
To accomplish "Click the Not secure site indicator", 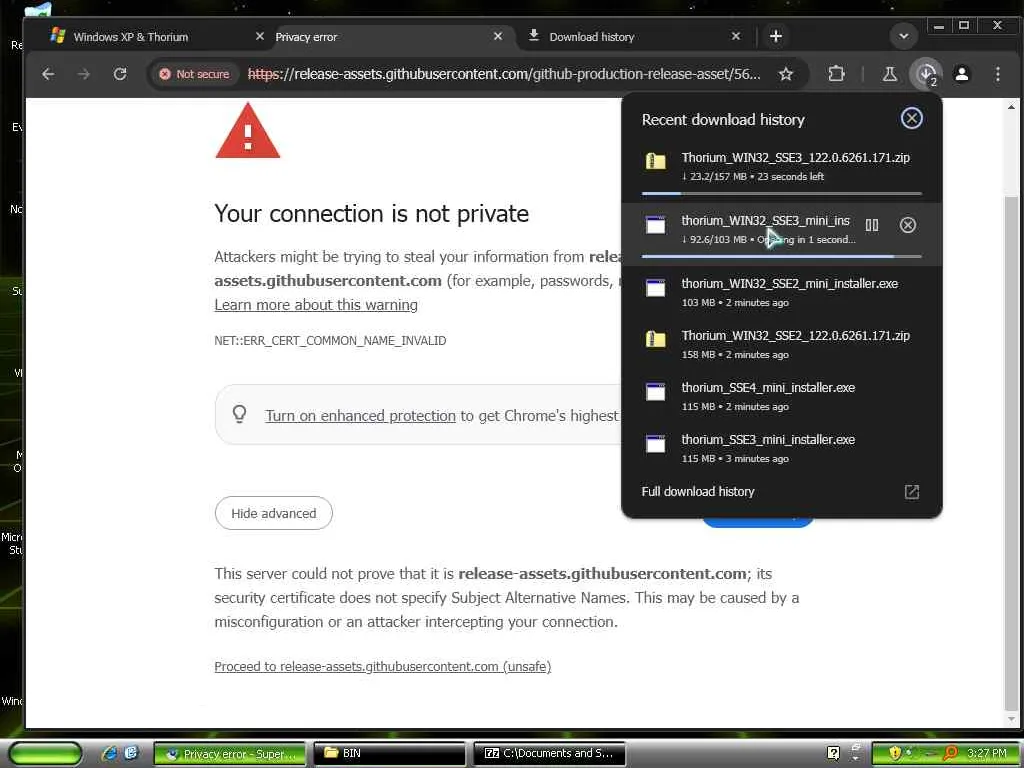I will coord(194,74).
